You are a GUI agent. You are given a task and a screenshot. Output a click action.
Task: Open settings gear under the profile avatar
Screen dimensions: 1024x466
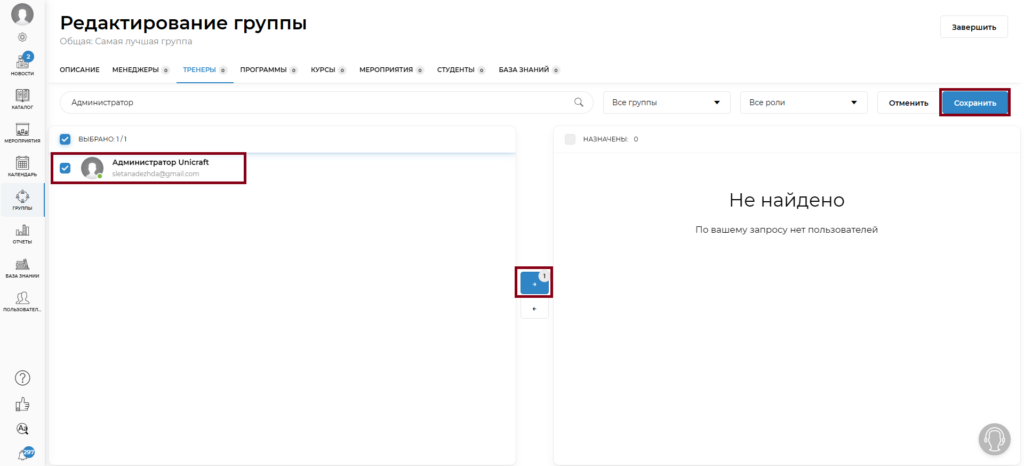[22, 37]
